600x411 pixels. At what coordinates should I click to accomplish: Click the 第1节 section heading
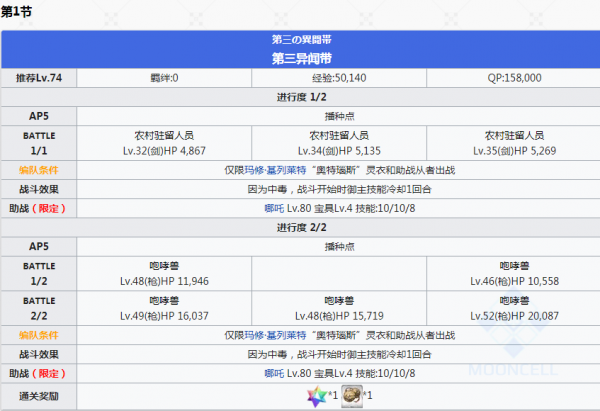coord(16,12)
